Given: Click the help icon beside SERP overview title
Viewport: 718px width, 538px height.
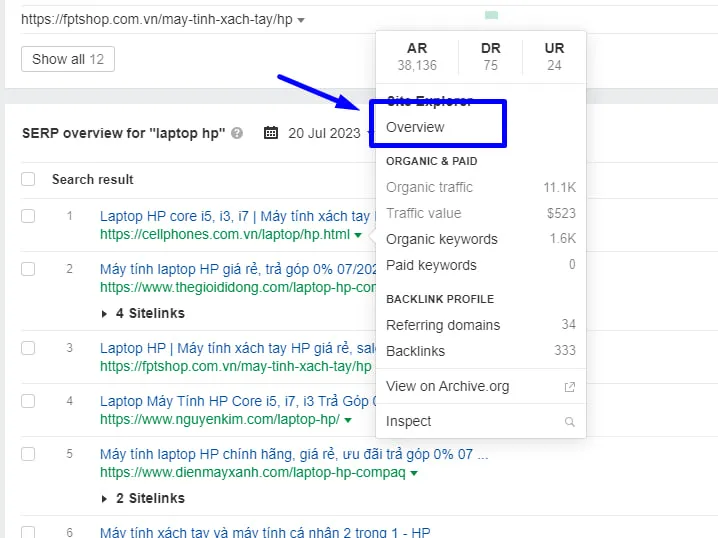Looking at the screenshot, I should click(x=237, y=133).
